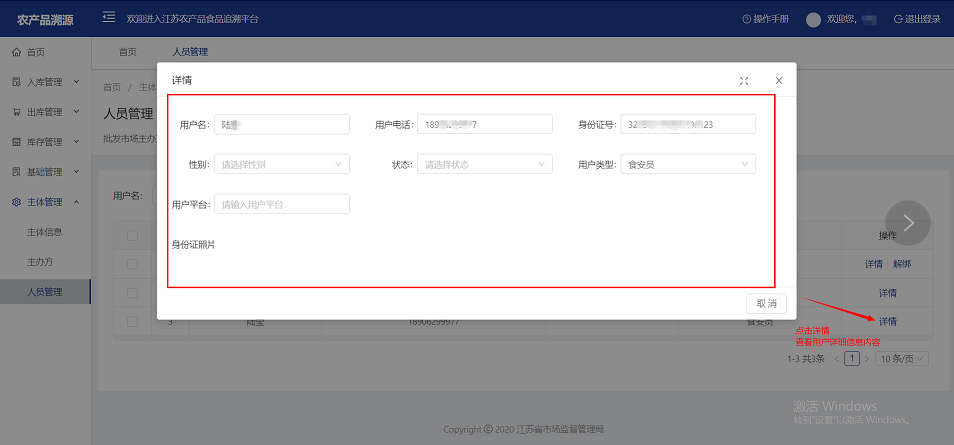Tick the checkbox on the last table row
Image resolution: width=954 pixels, height=445 pixels.
(x=132, y=321)
